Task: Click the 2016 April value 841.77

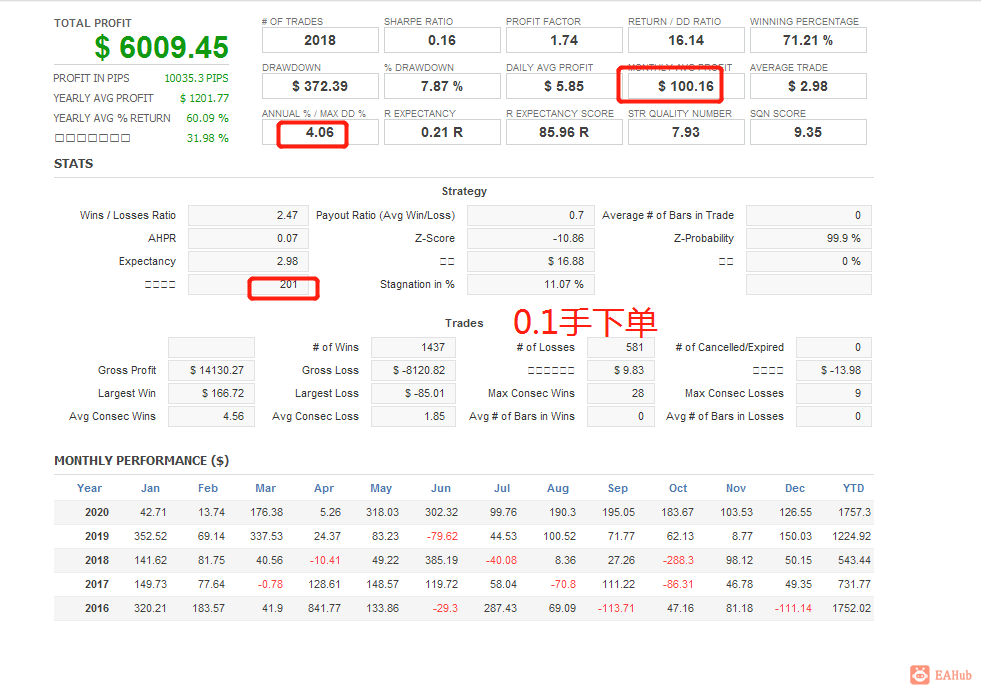Action: pos(325,608)
